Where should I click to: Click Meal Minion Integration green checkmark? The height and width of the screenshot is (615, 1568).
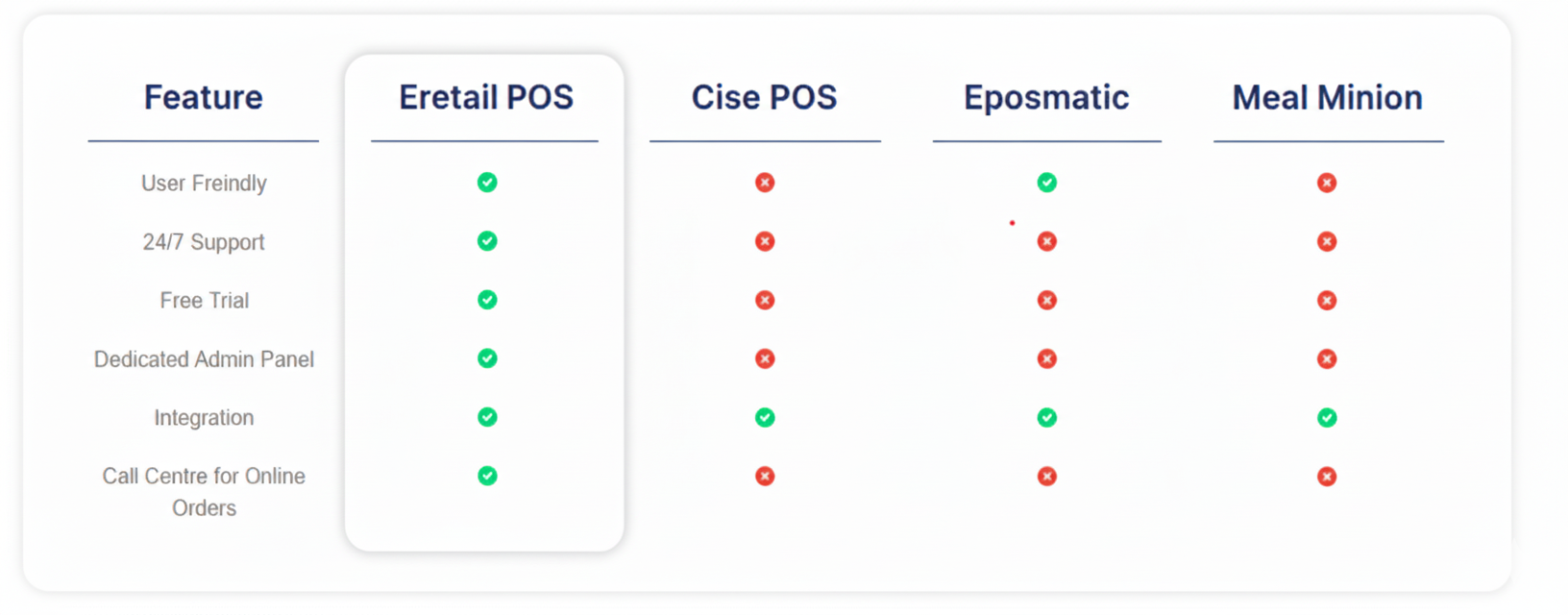(x=1327, y=418)
